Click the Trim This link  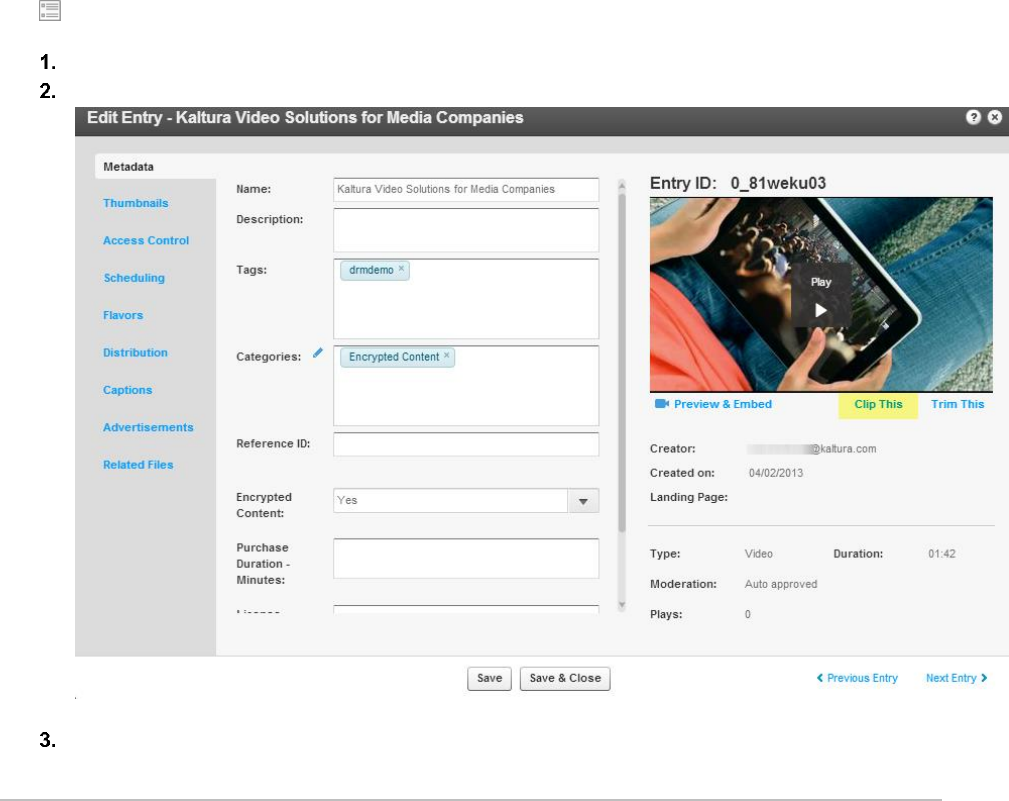958,404
